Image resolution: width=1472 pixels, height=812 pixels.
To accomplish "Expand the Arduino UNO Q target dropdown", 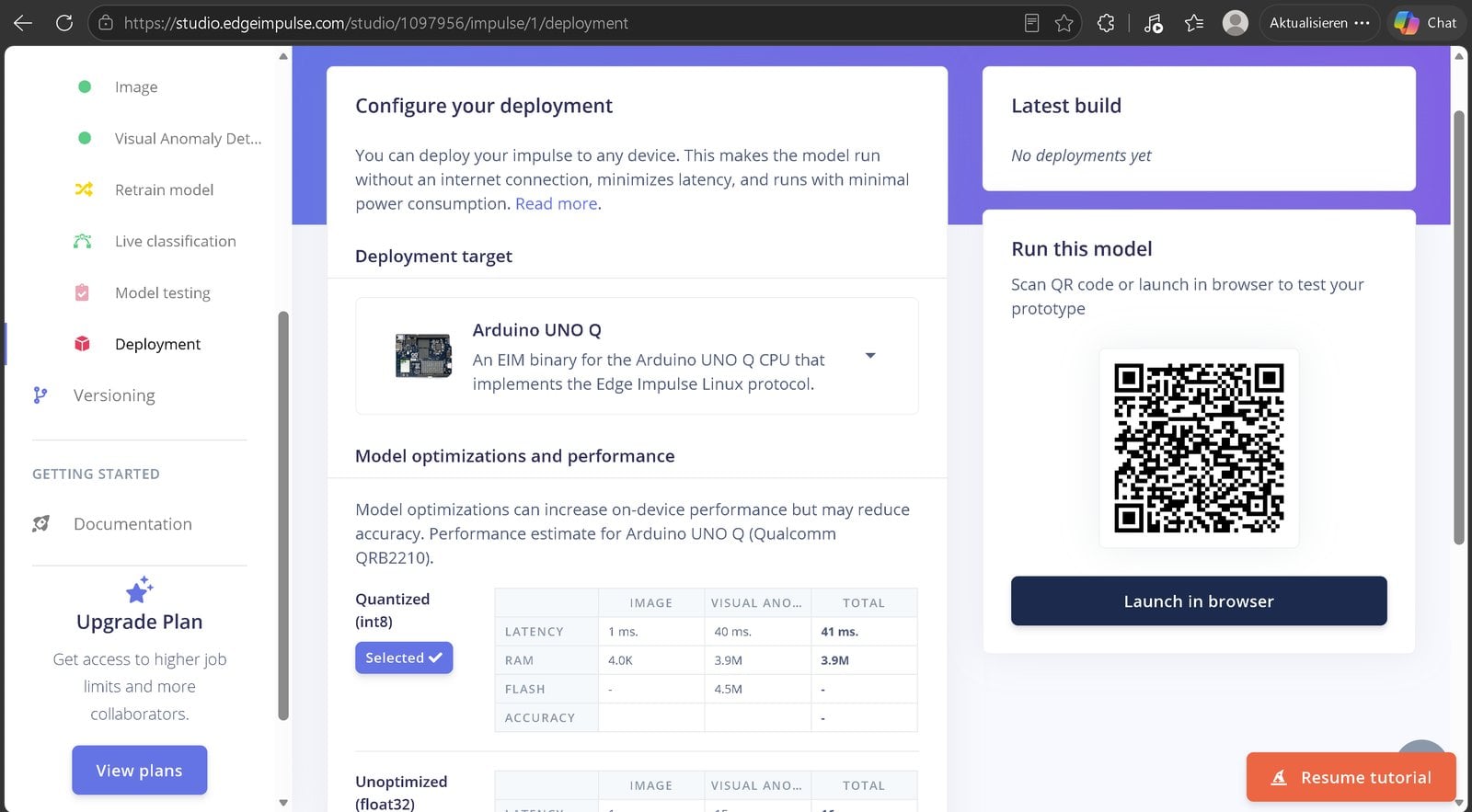I will coord(870,356).
